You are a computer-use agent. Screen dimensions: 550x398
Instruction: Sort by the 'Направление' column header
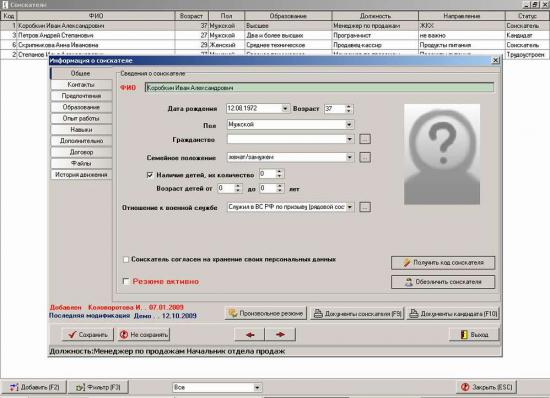462,16
